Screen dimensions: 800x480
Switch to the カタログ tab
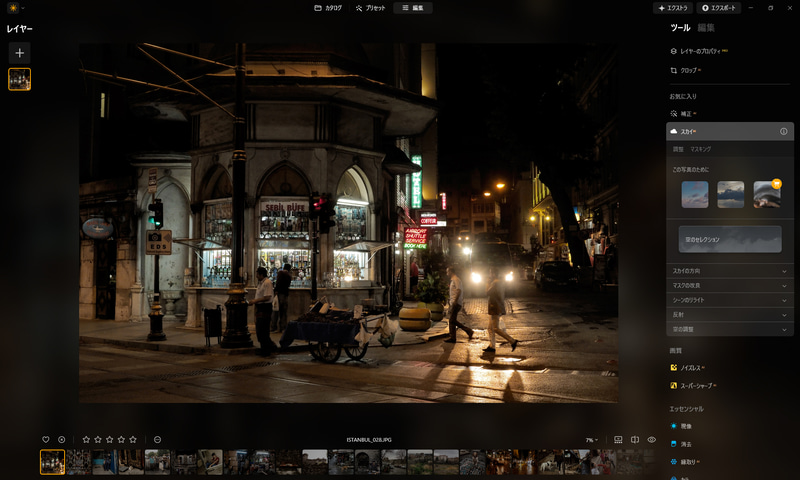tap(328, 8)
